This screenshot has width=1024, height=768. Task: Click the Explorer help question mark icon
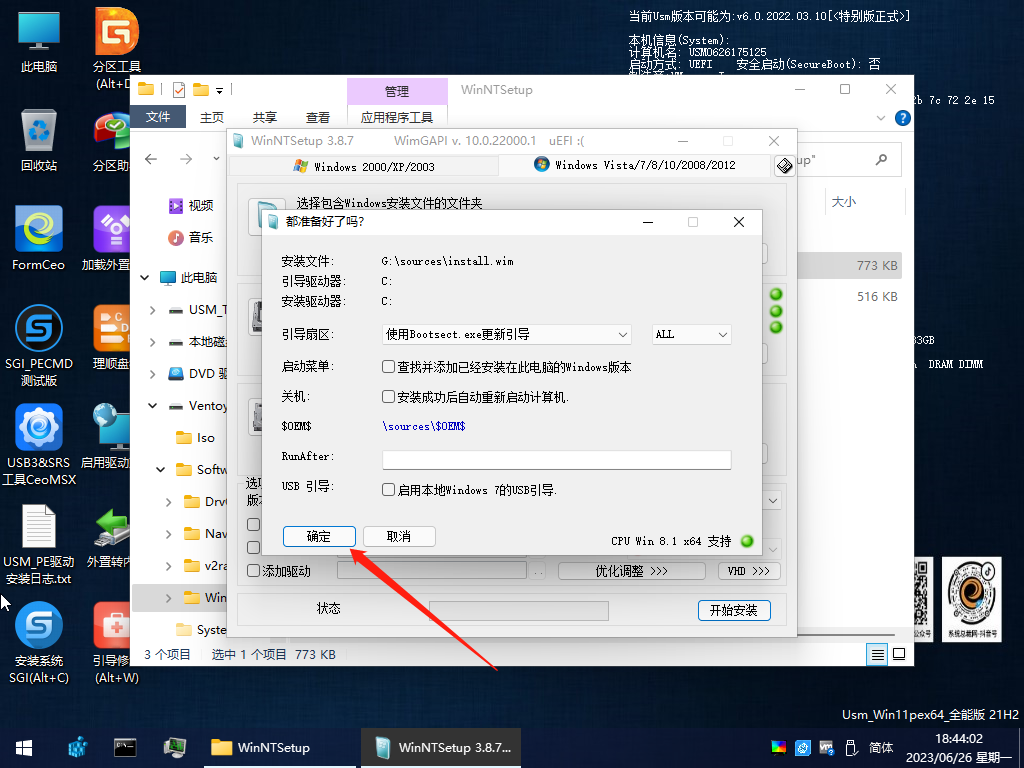pos(903,118)
